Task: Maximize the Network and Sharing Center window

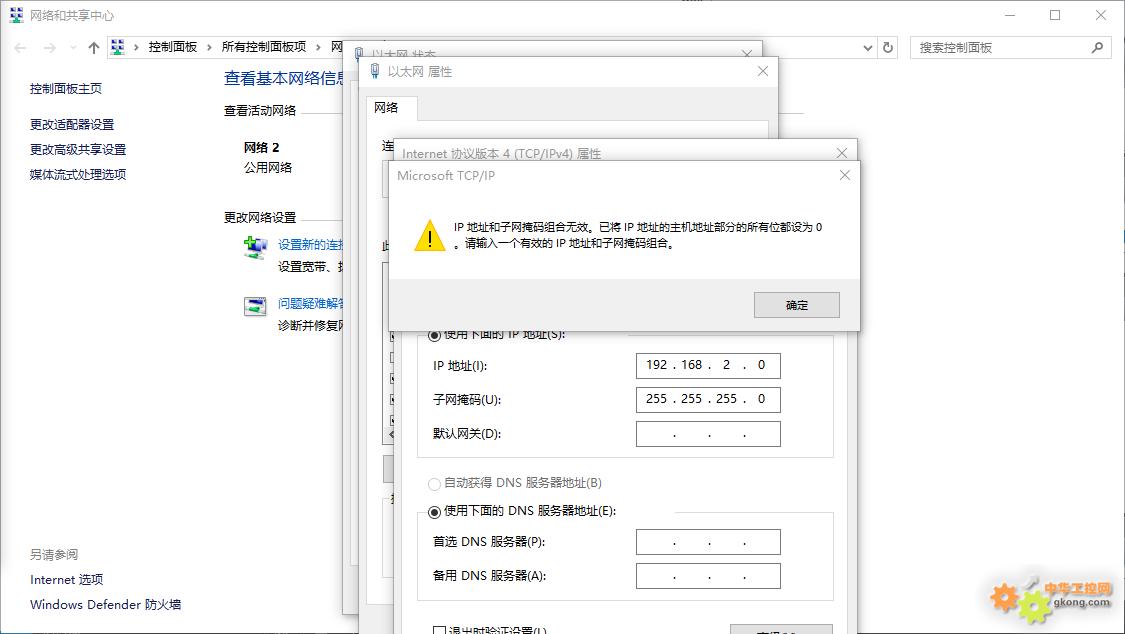Action: pyautogui.click(x=1055, y=15)
